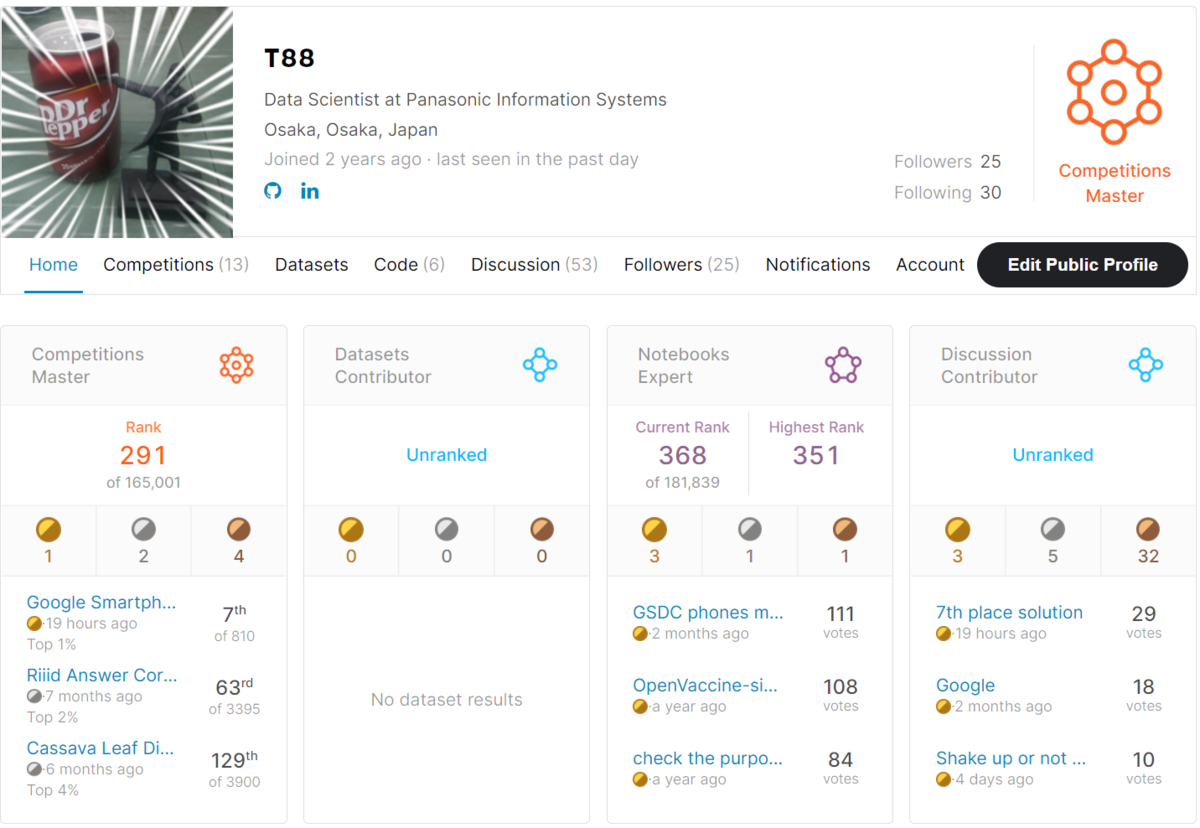Screen dimensions: 1200x828
Task: Click the No dataset results text
Action: pos(447,700)
